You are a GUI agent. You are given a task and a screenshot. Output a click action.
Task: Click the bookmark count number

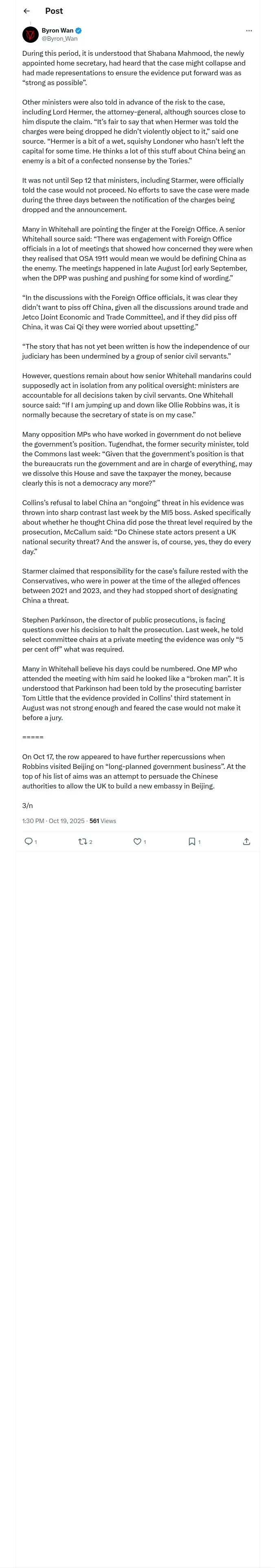click(x=199, y=842)
